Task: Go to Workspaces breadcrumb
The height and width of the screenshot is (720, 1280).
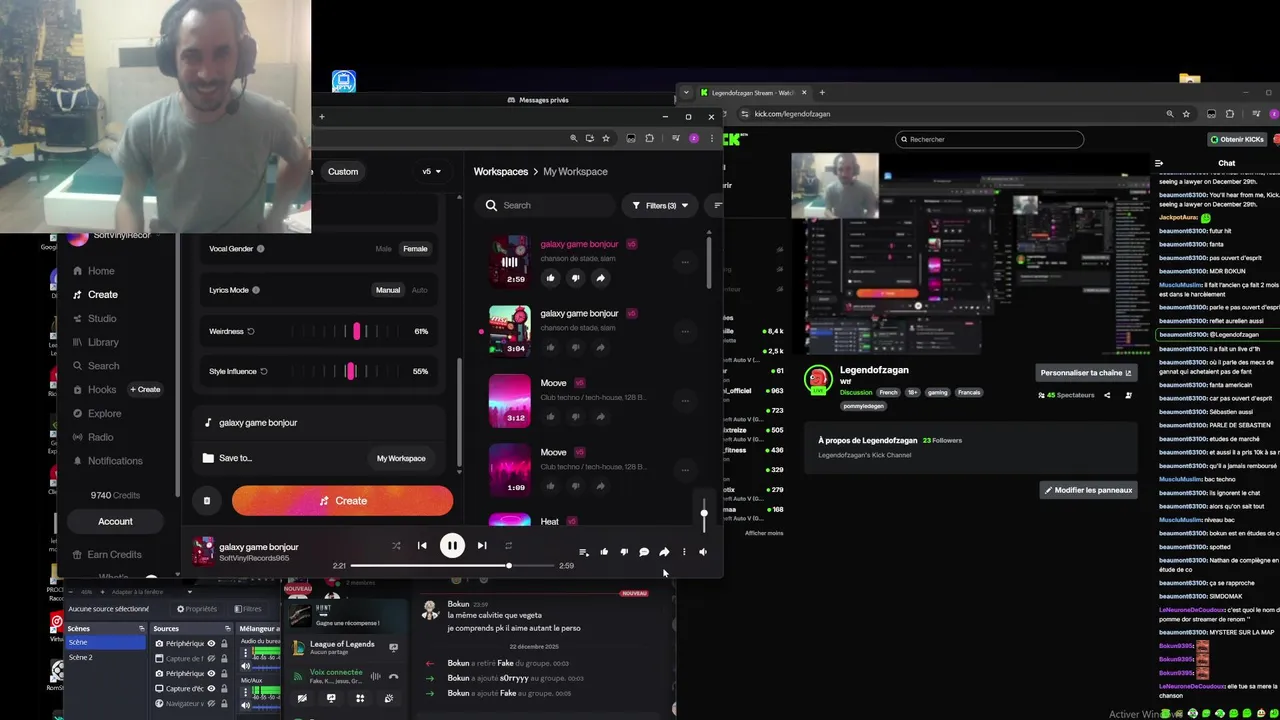Action: click(x=501, y=172)
